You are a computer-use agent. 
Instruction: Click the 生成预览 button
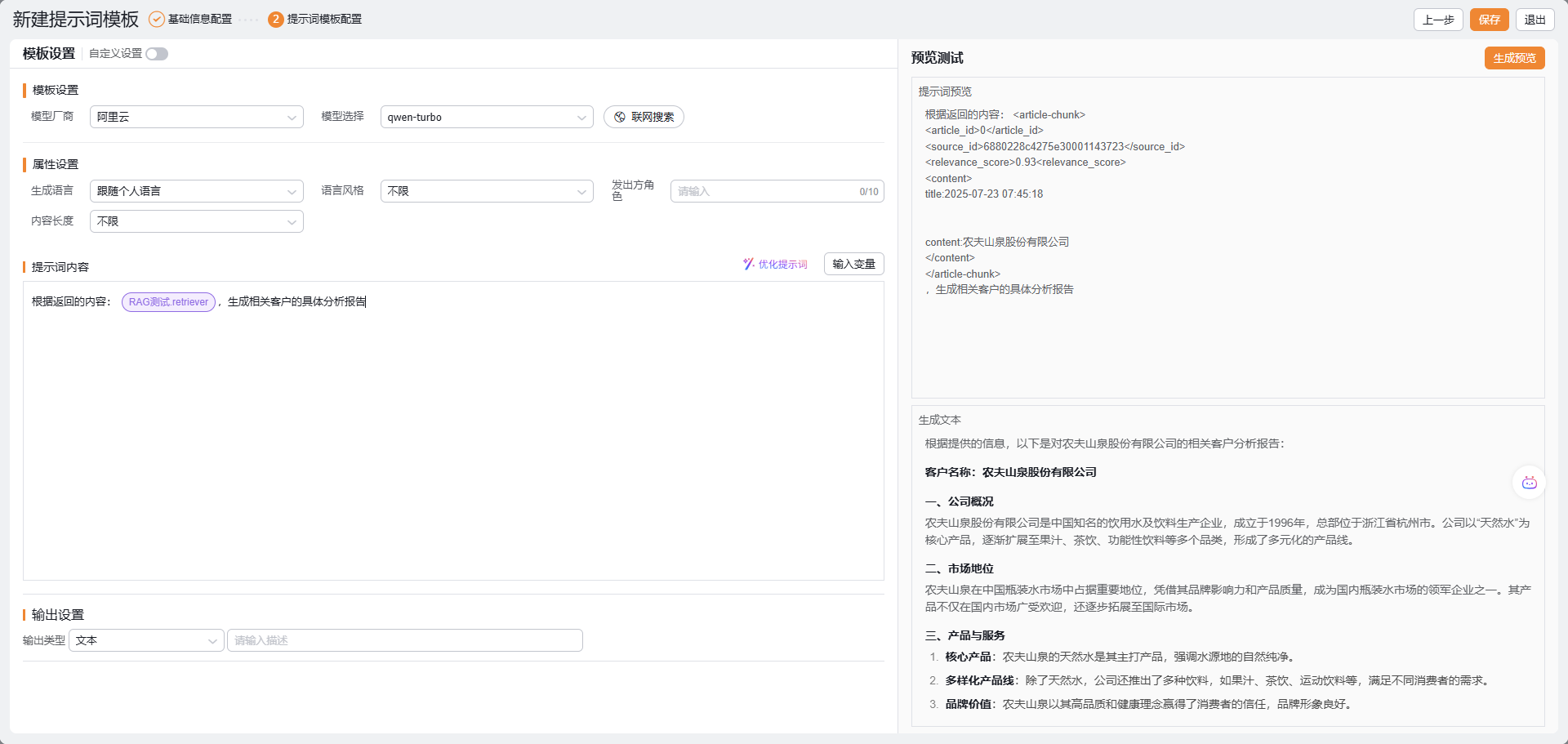1514,58
